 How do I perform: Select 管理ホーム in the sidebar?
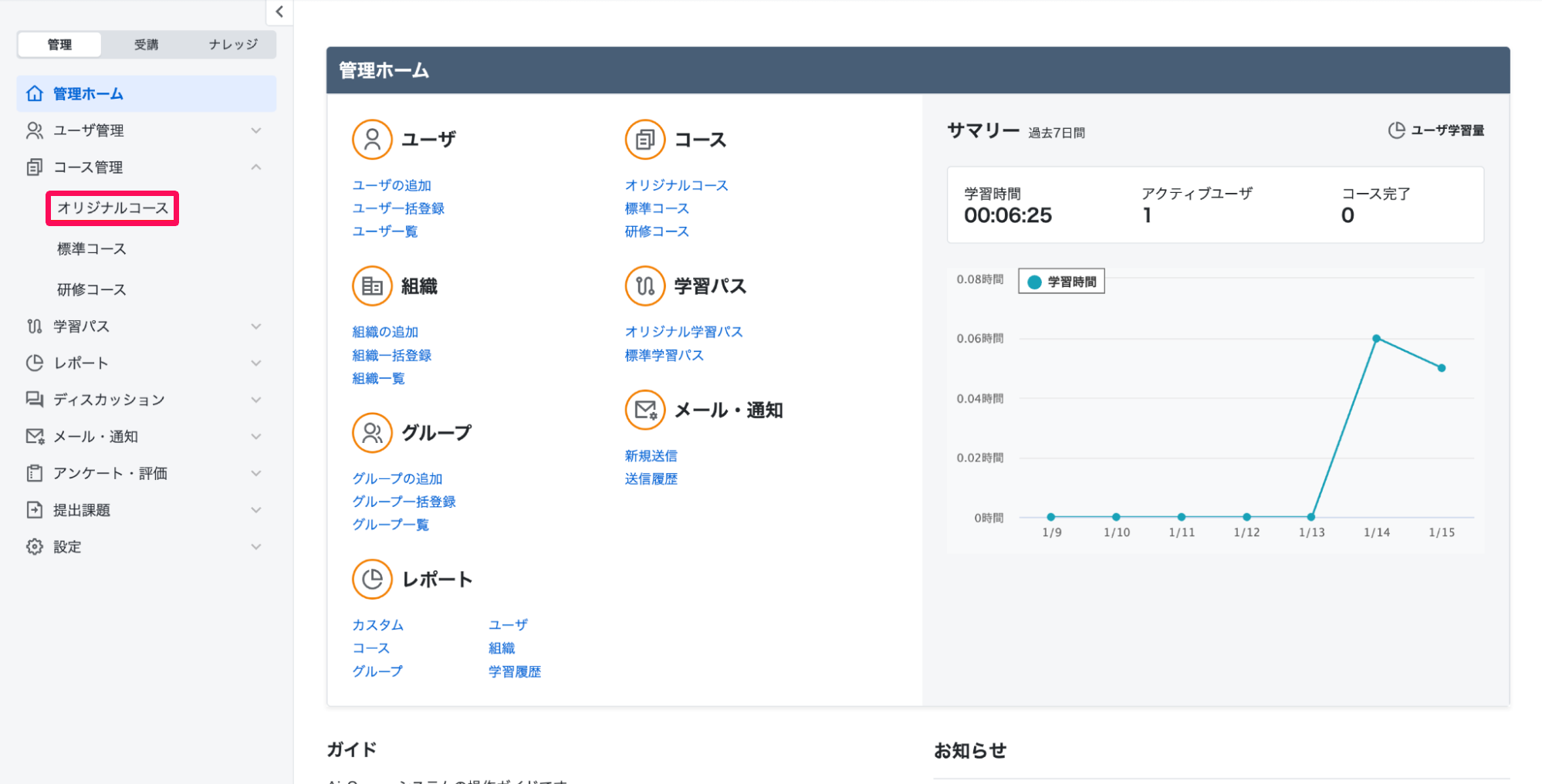coord(147,93)
